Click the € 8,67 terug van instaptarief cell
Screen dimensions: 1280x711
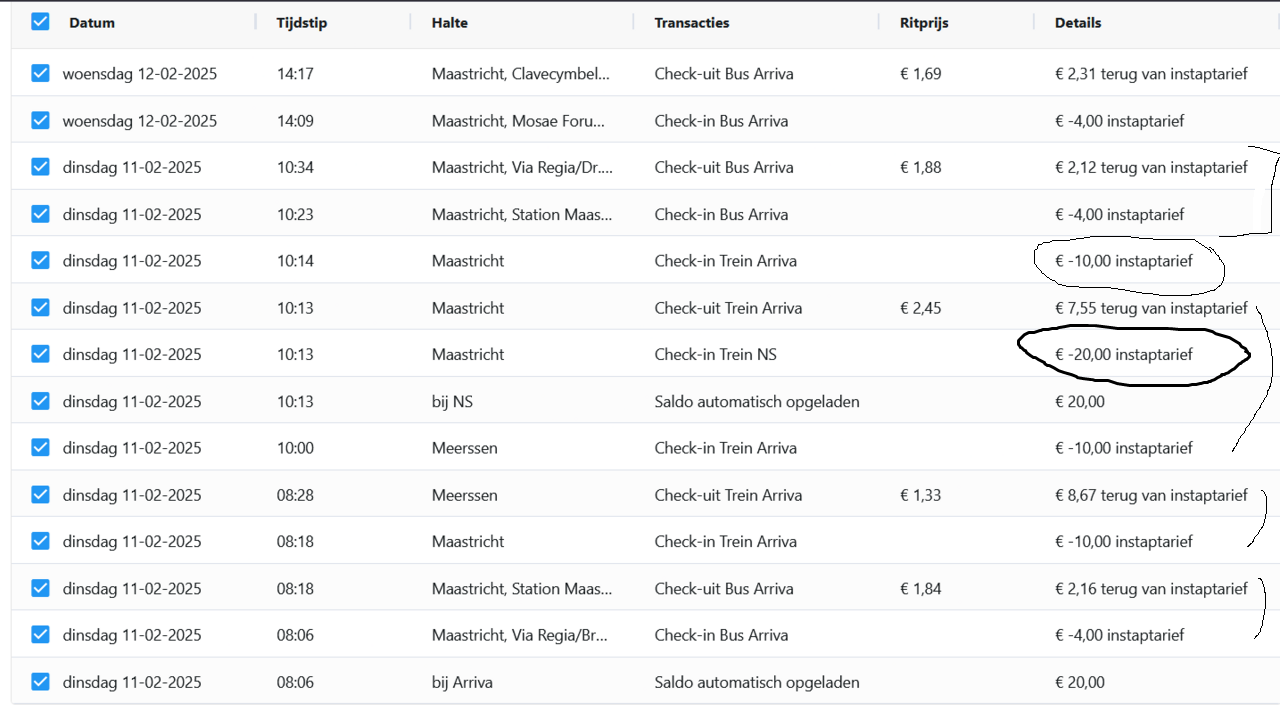1151,495
